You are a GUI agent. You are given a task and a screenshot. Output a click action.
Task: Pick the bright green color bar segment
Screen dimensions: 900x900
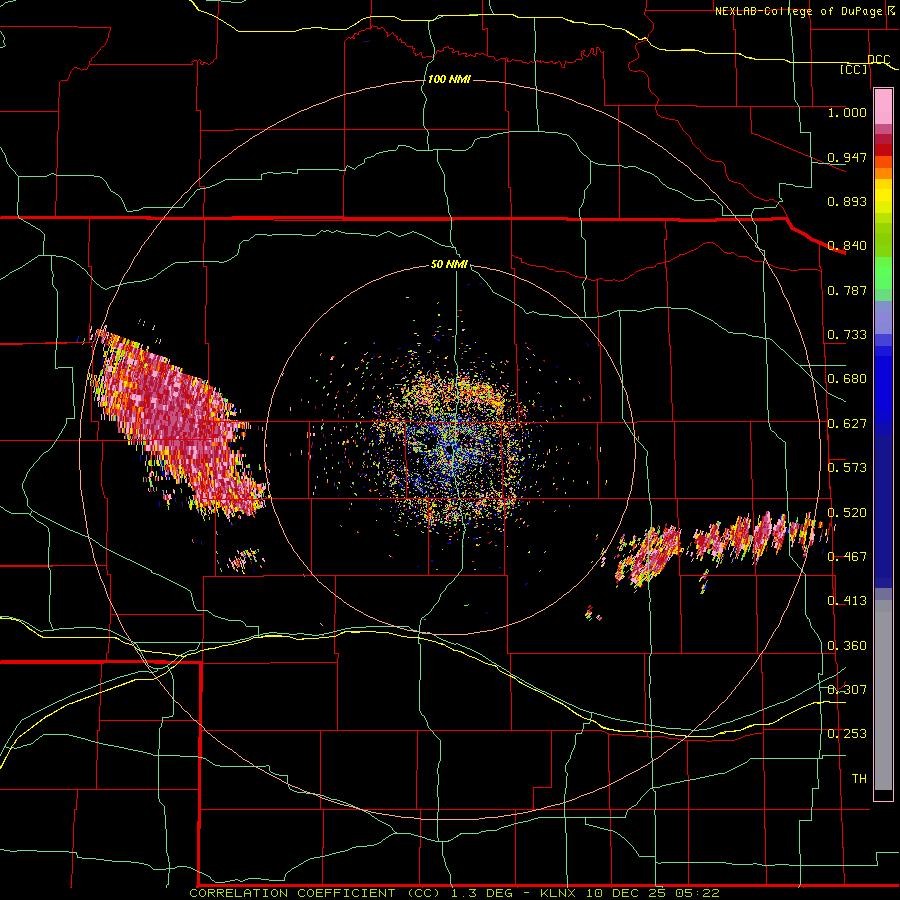[x=883, y=273]
